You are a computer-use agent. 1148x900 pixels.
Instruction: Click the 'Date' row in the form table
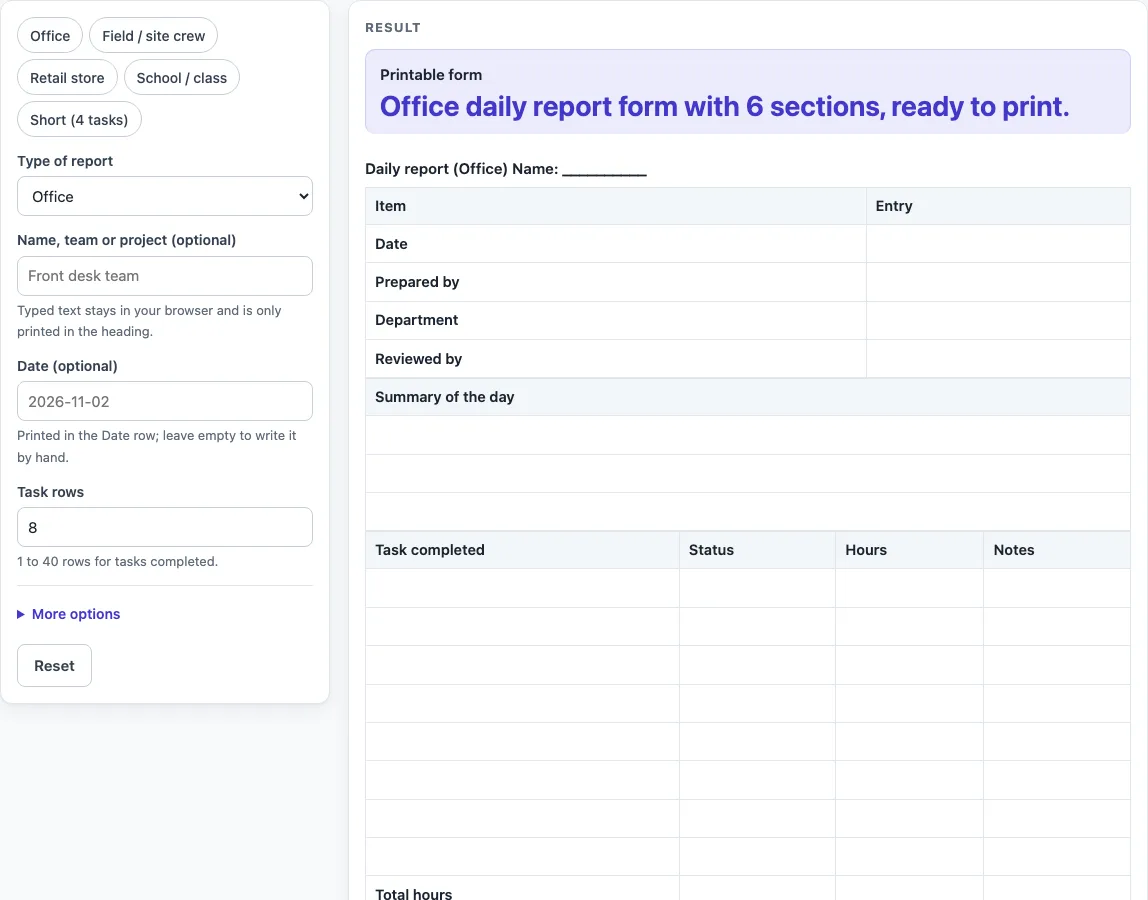(x=748, y=244)
